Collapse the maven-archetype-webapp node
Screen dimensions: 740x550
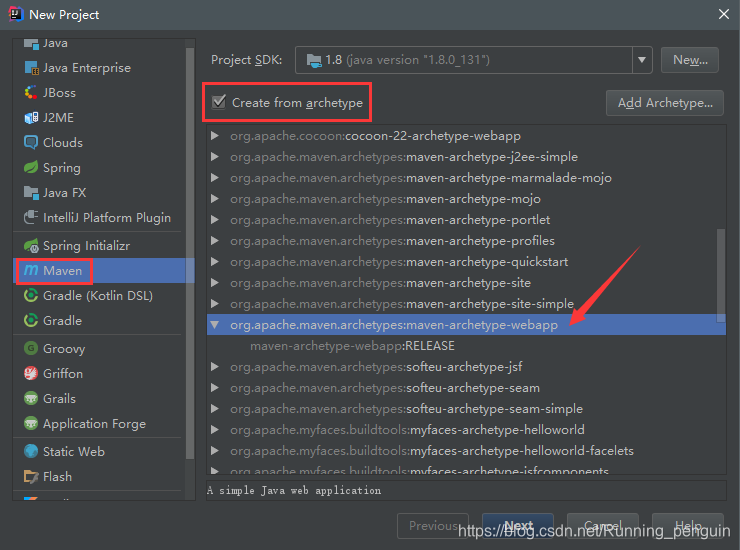[x=215, y=325]
